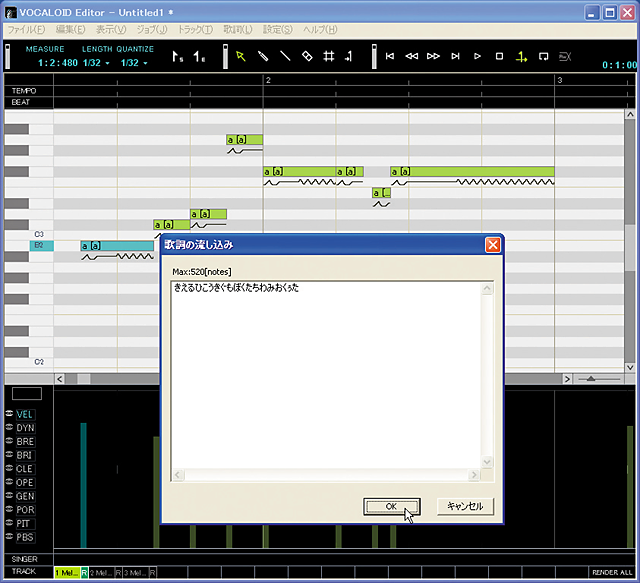The height and width of the screenshot is (583, 640).
Task: Open the トラック(T) menu
Action: click(195, 29)
